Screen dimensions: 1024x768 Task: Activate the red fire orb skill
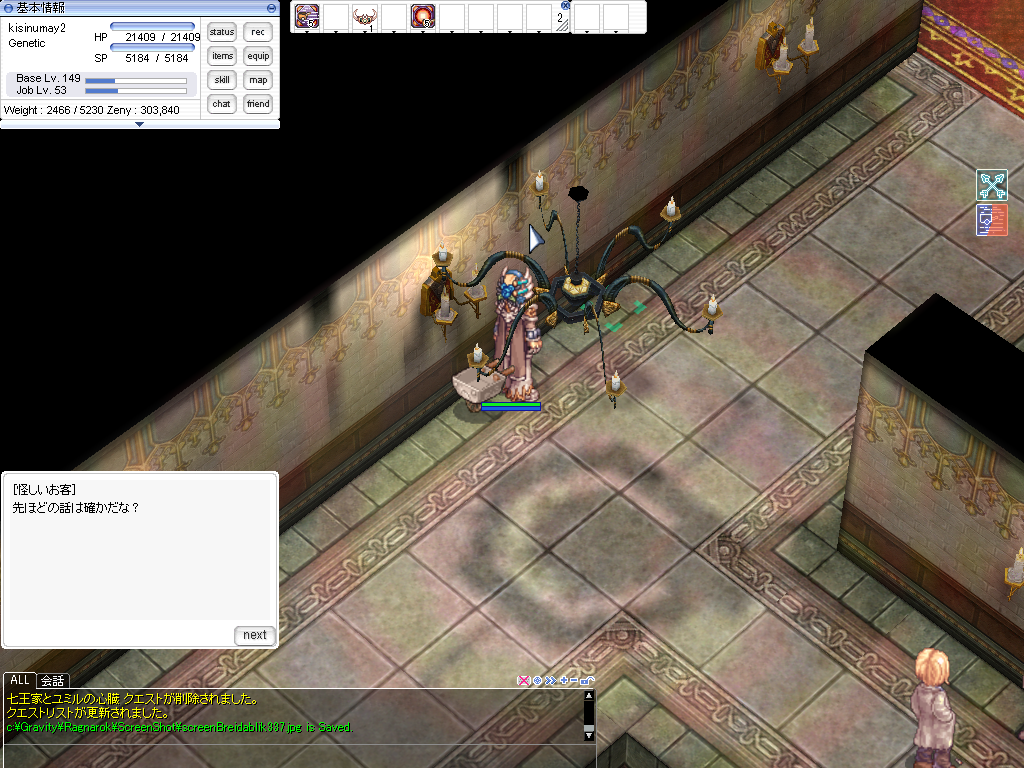point(423,16)
